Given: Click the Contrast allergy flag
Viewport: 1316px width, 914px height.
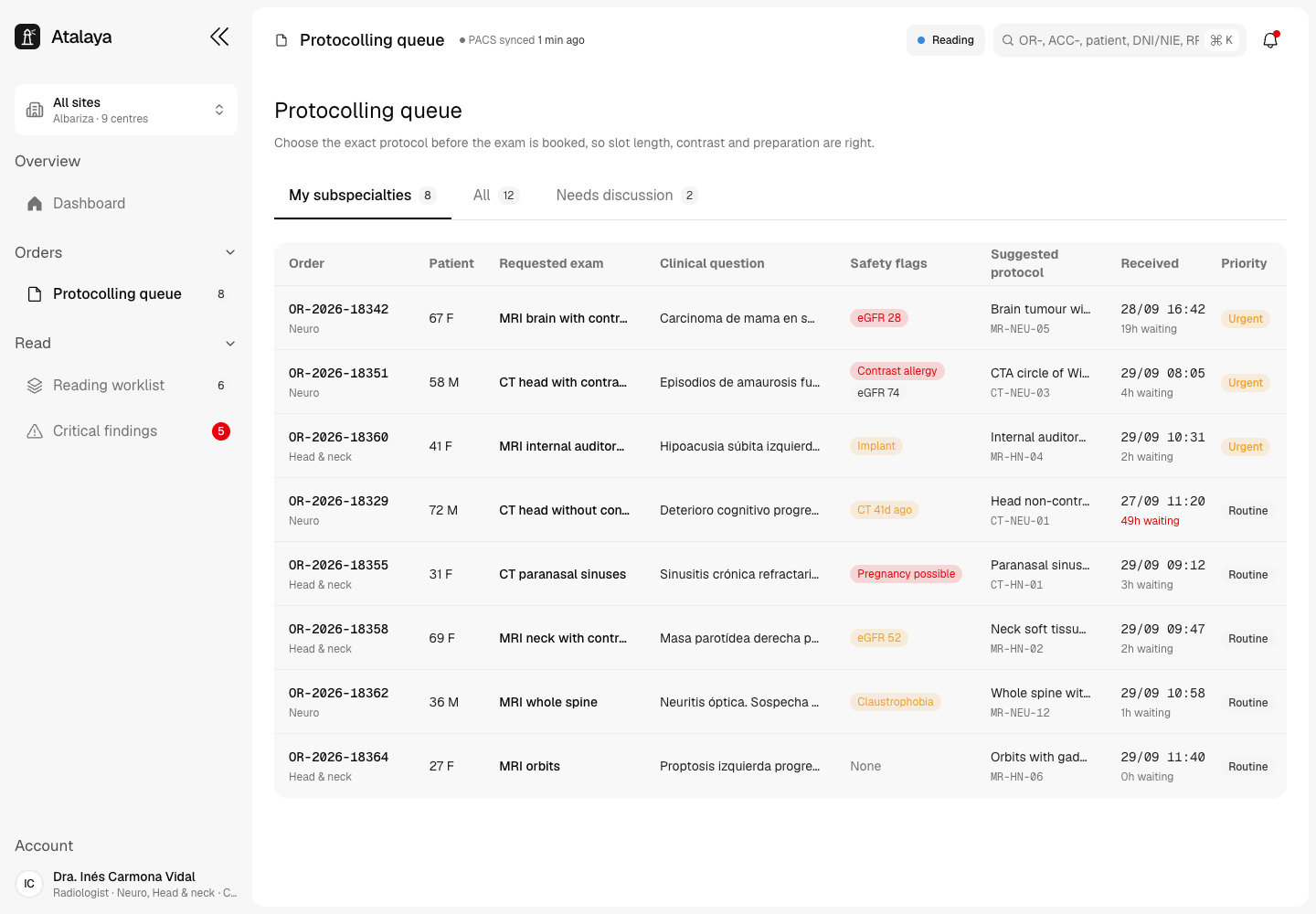Looking at the screenshot, I should click(897, 371).
